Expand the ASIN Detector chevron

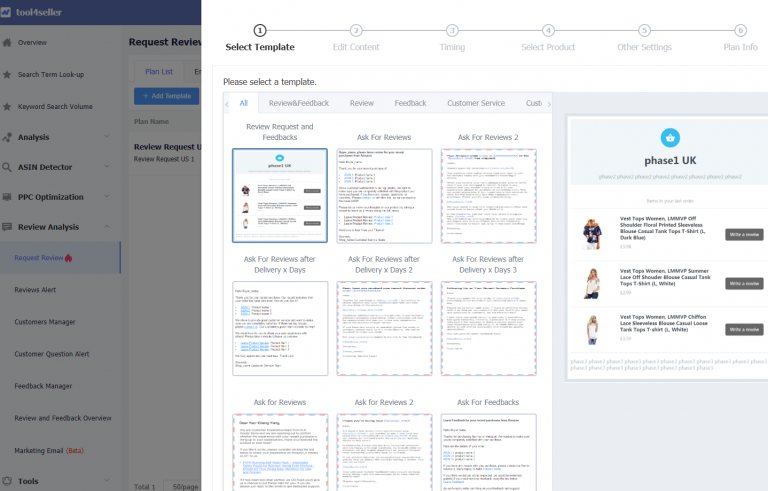click(107, 167)
